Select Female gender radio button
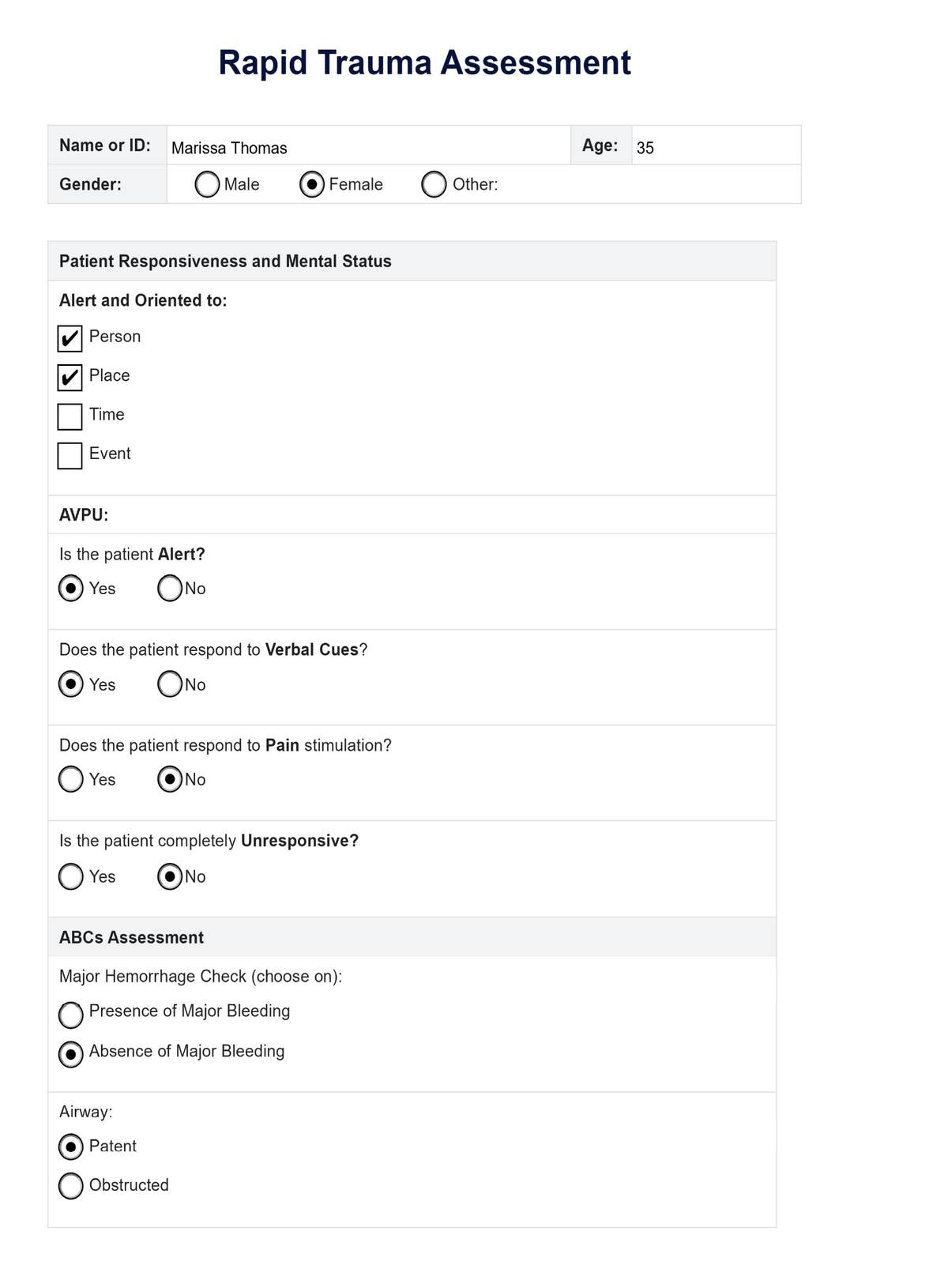 pyautogui.click(x=312, y=185)
